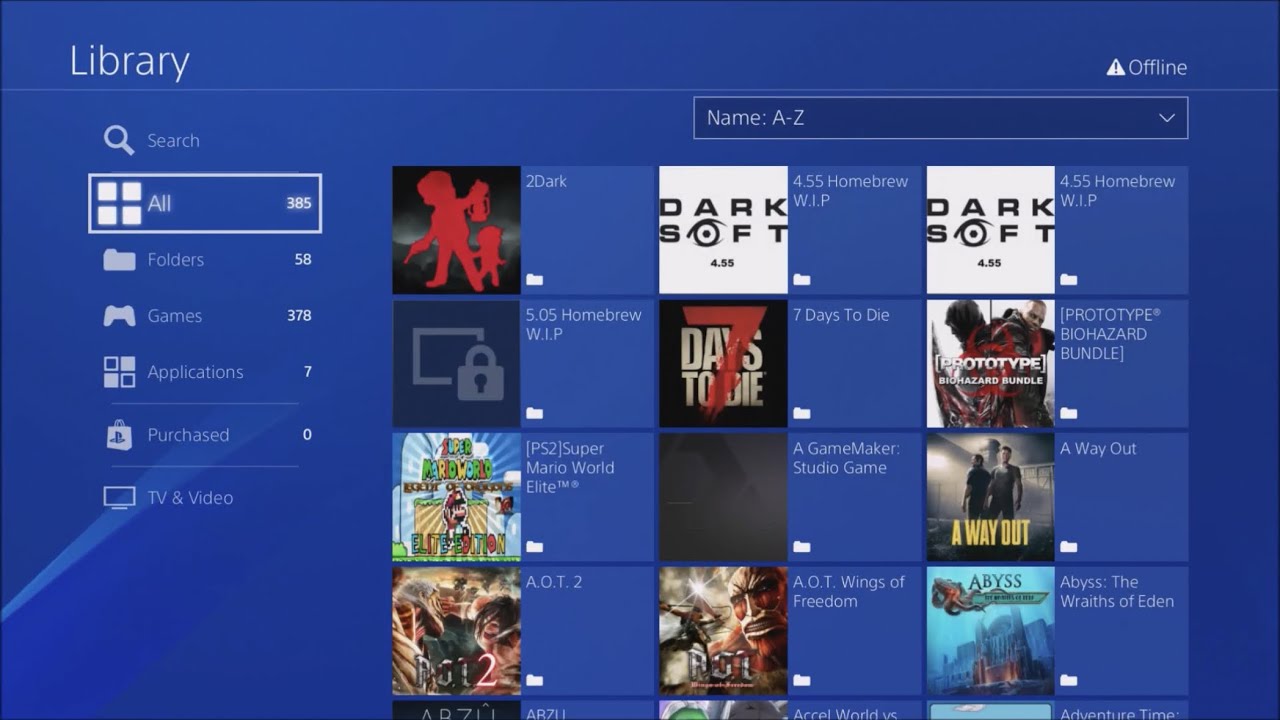Open the blank A GameMaker Studio Game thumbnail
Image resolution: width=1280 pixels, height=720 pixels.
tap(723, 497)
